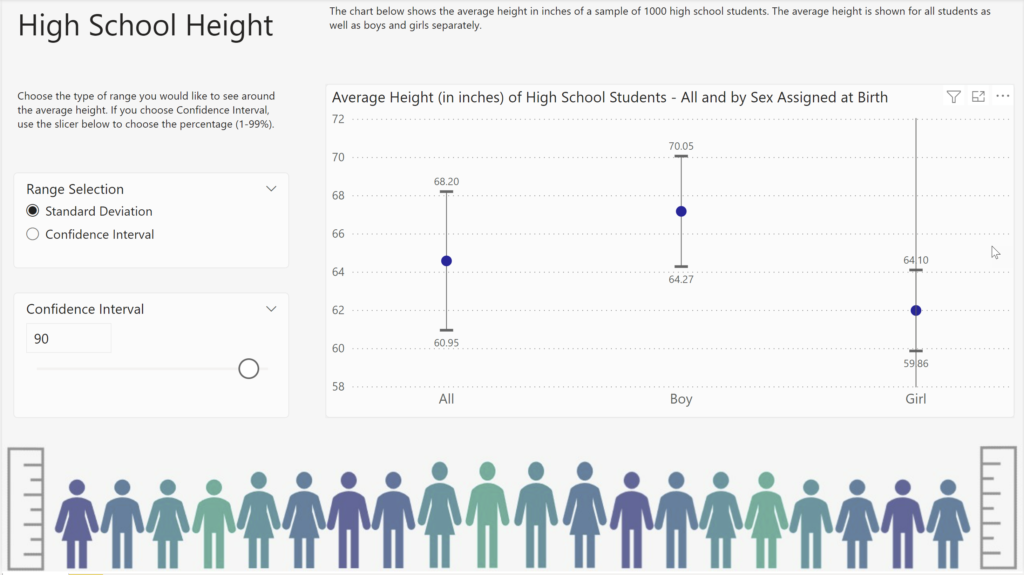Click the Boy average data point
This screenshot has width=1024, height=575.
(681, 211)
